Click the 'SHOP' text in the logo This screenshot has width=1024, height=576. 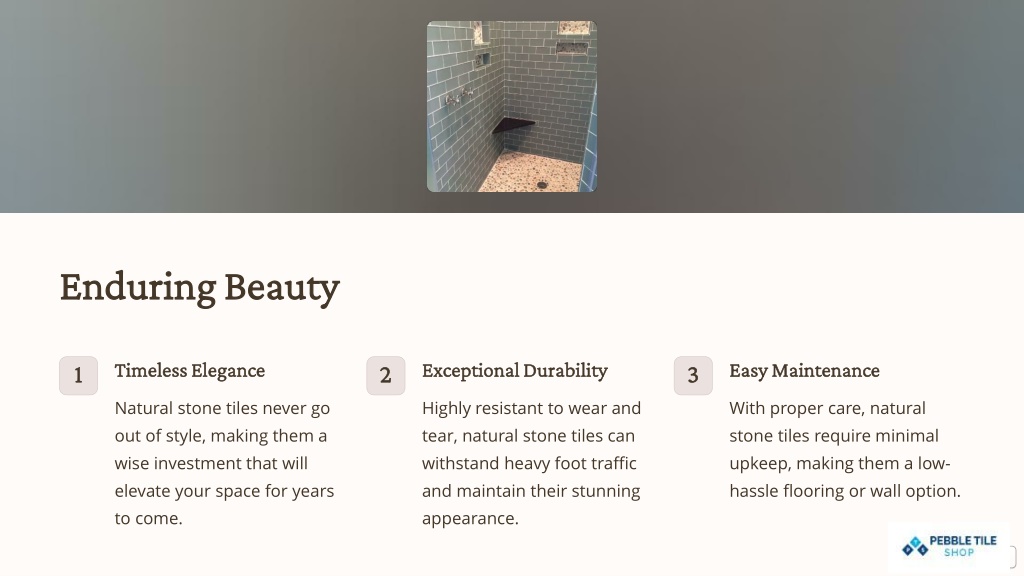959,552
